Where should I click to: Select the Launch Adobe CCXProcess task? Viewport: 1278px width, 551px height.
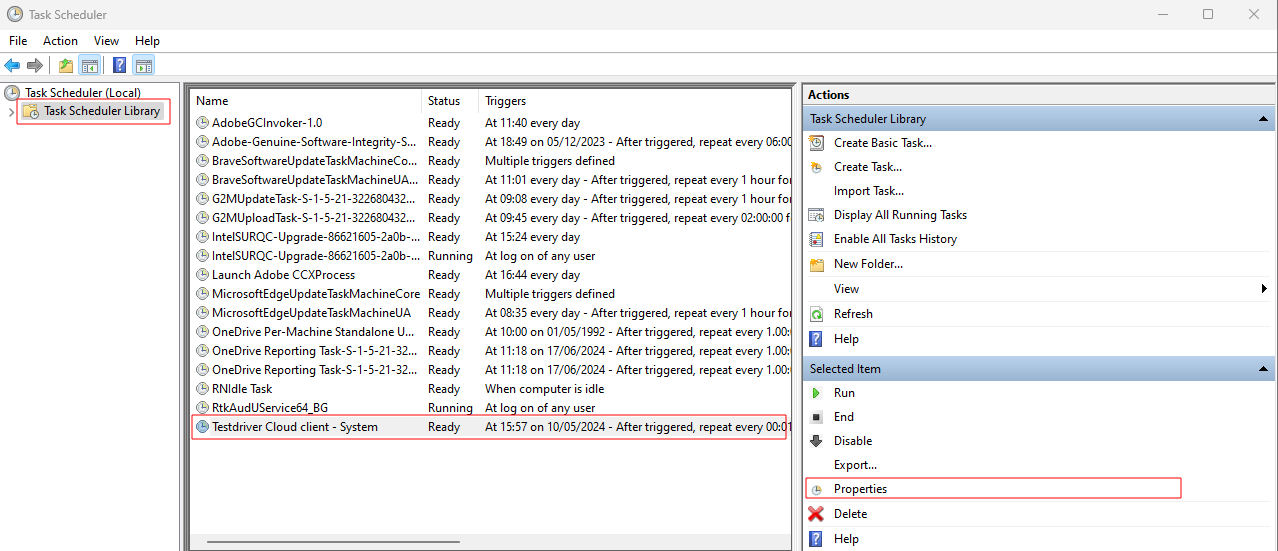coord(283,275)
